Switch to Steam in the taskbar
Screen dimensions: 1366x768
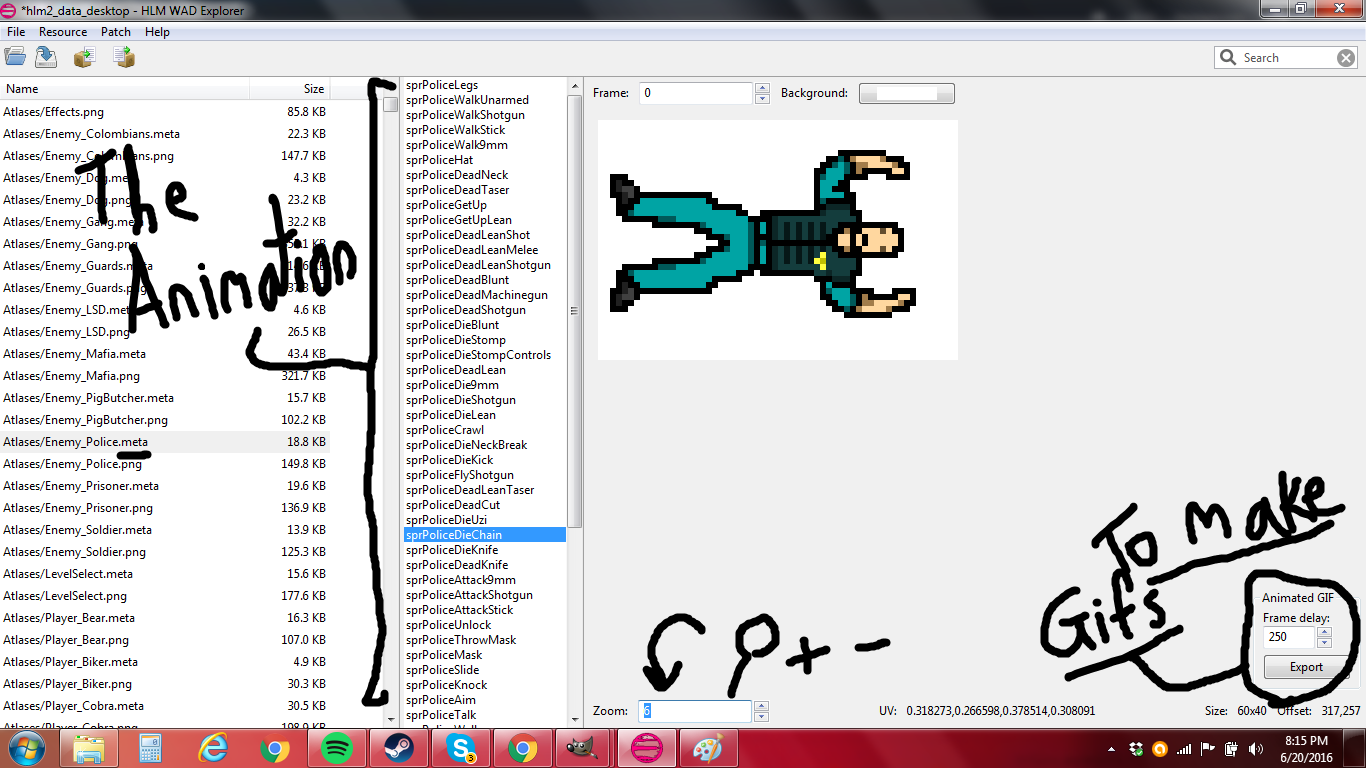pos(399,748)
